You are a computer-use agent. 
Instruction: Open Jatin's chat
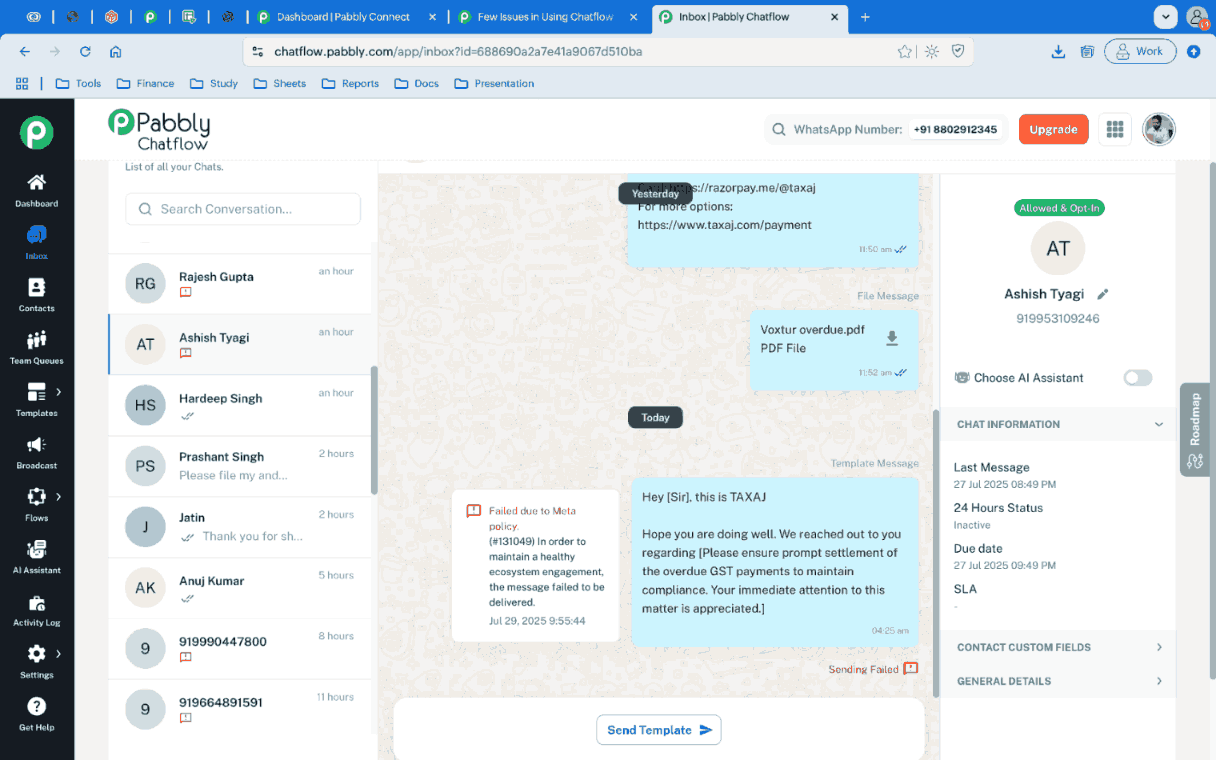(240, 527)
